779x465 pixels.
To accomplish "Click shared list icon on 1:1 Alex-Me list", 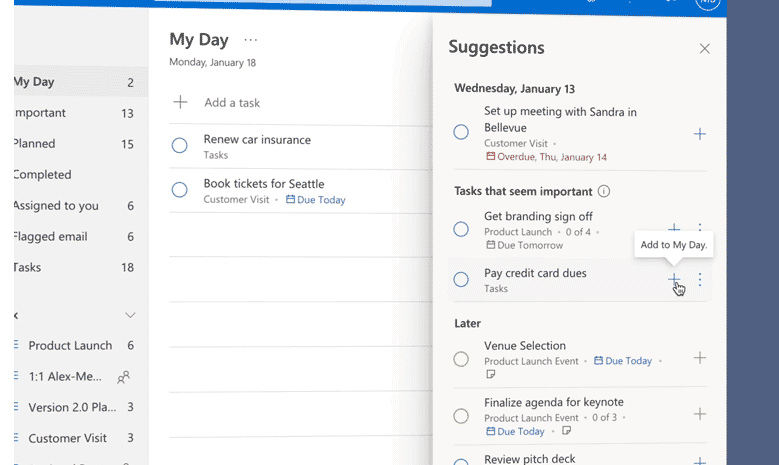I will click(x=123, y=377).
